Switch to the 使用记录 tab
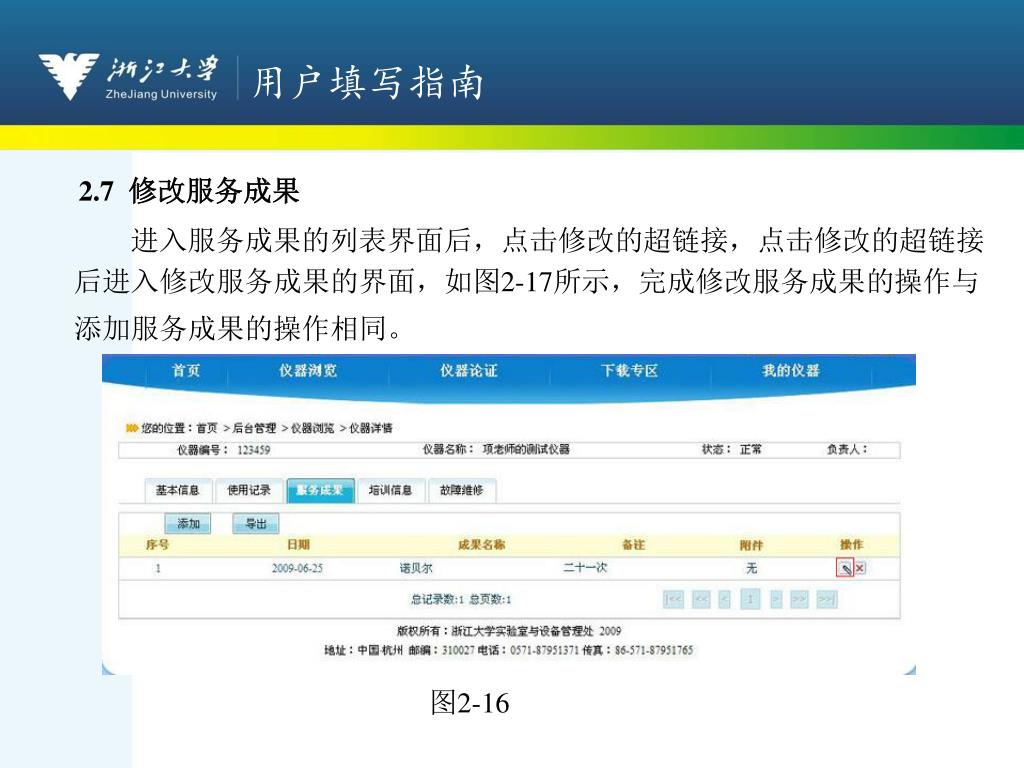1024x768 pixels. (249, 490)
